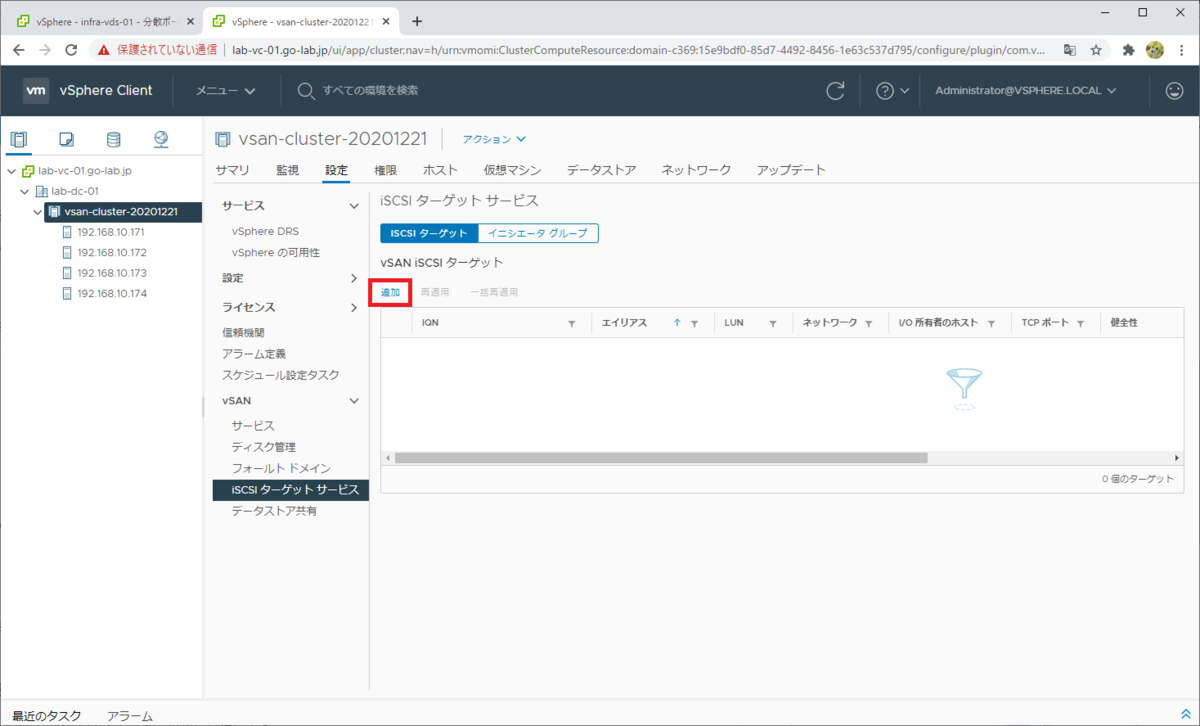Viewport: 1200px width, 726px height.
Task: Filter the I/O 所有者のホスト column
Action: click(991, 324)
